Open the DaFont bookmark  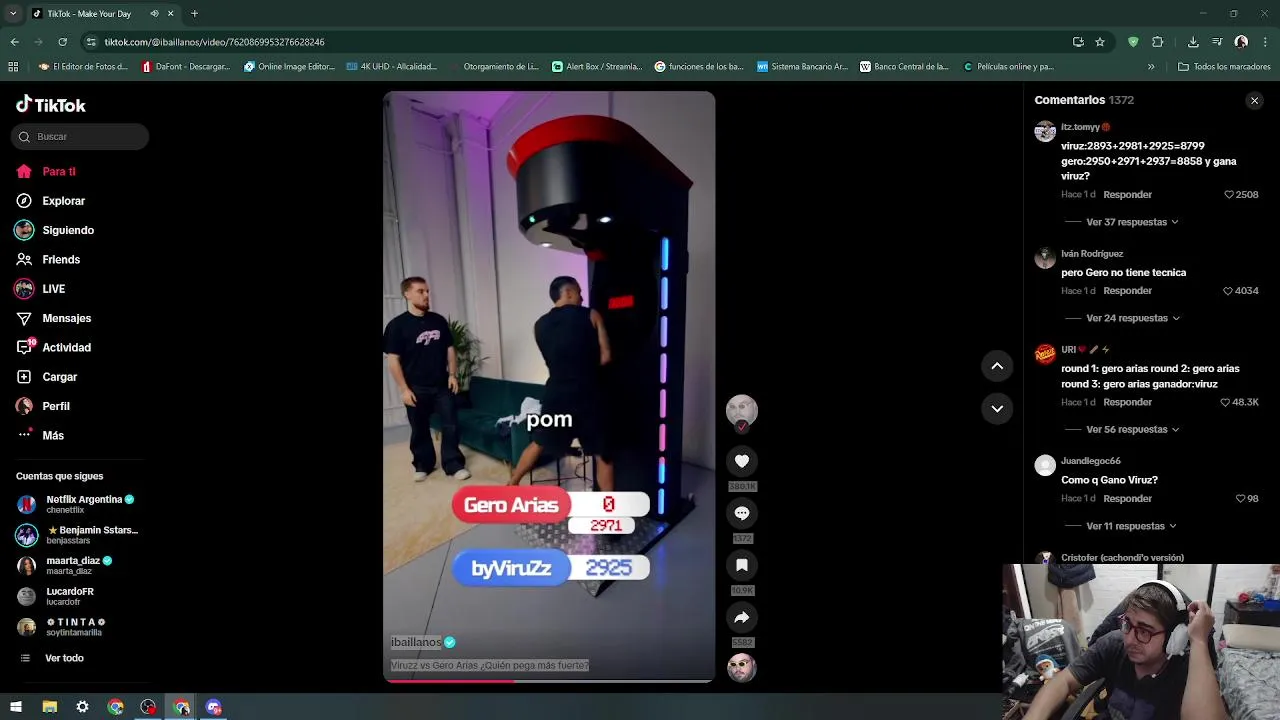click(x=185, y=67)
